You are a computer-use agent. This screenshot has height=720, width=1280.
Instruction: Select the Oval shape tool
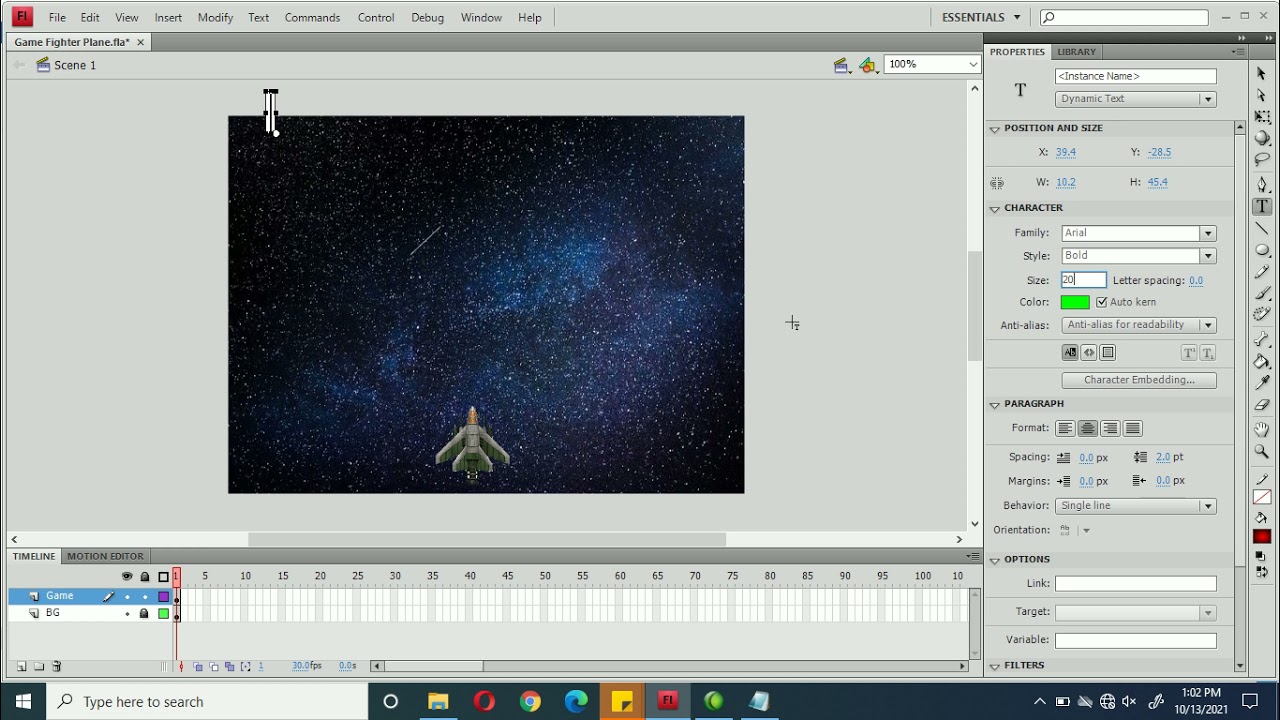[x=1262, y=250]
